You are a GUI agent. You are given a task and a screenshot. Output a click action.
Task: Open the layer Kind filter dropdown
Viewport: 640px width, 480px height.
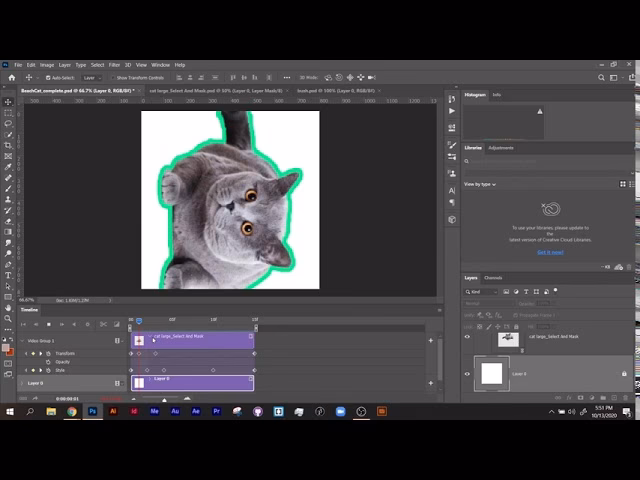[481, 292]
